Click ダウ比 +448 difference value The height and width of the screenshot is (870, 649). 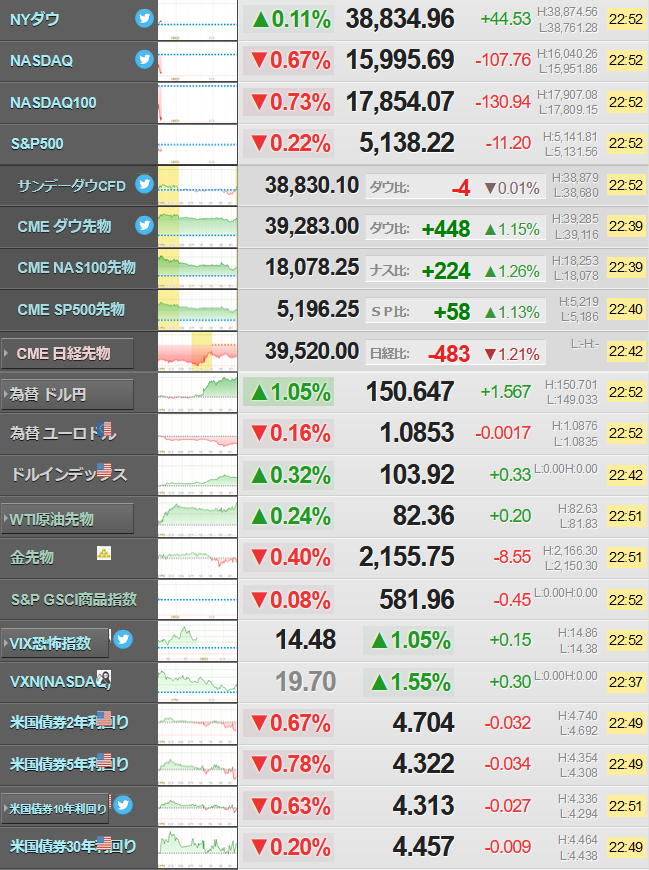point(446,229)
